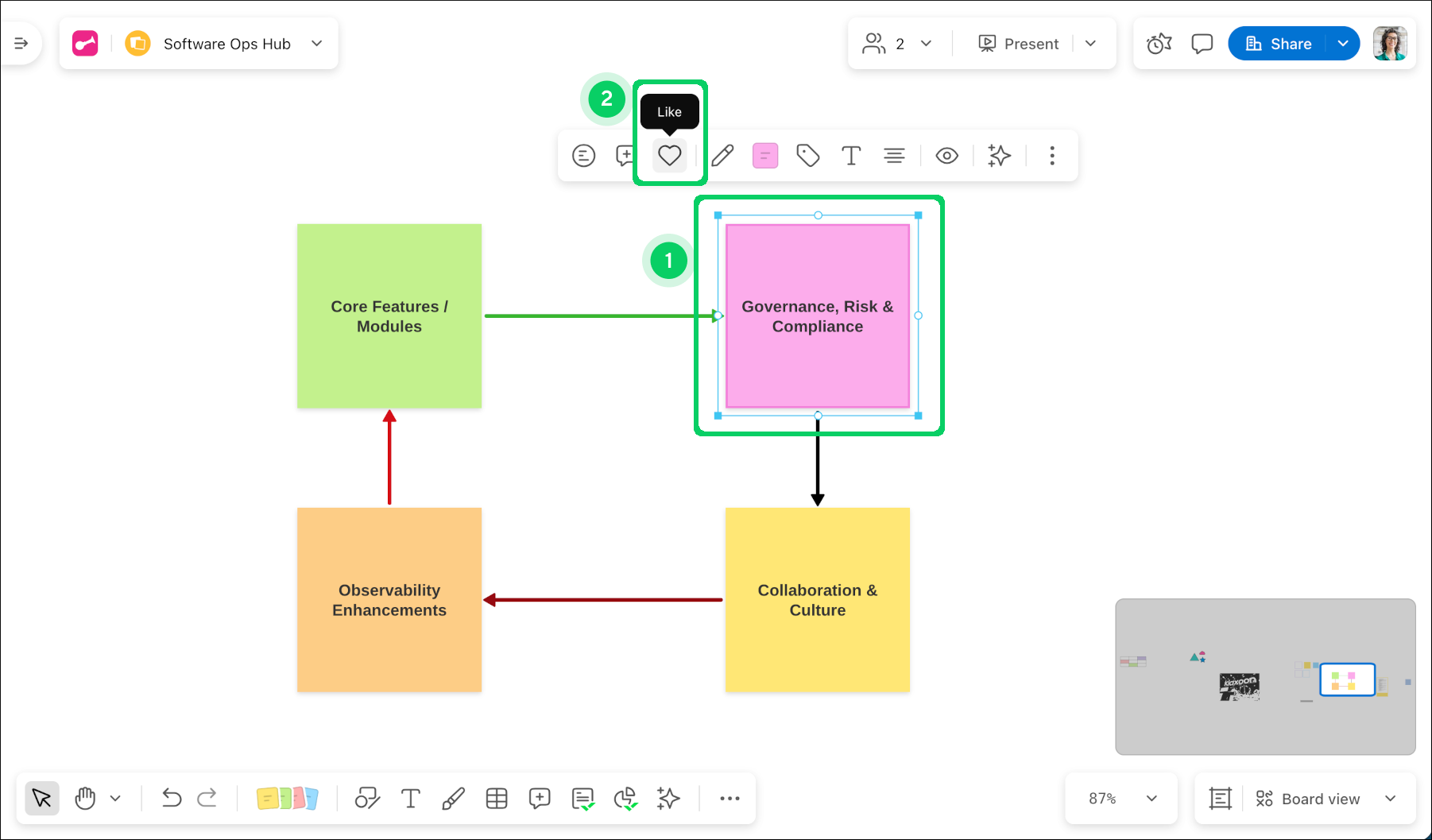Click the Like heart icon
This screenshot has height=840, width=1432.
pyautogui.click(x=669, y=156)
